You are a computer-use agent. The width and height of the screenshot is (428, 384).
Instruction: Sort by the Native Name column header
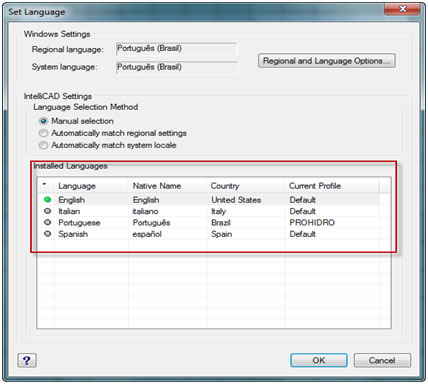[168, 186]
